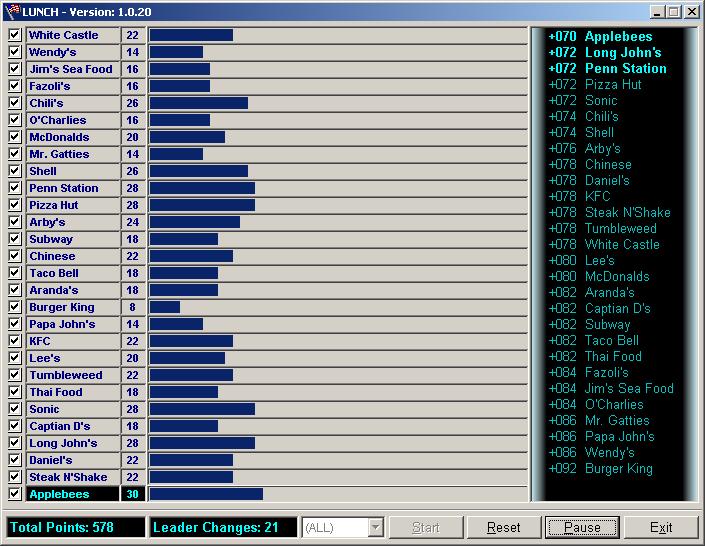
Task: Uncheck the Wendy's checkbox
Action: (15, 52)
